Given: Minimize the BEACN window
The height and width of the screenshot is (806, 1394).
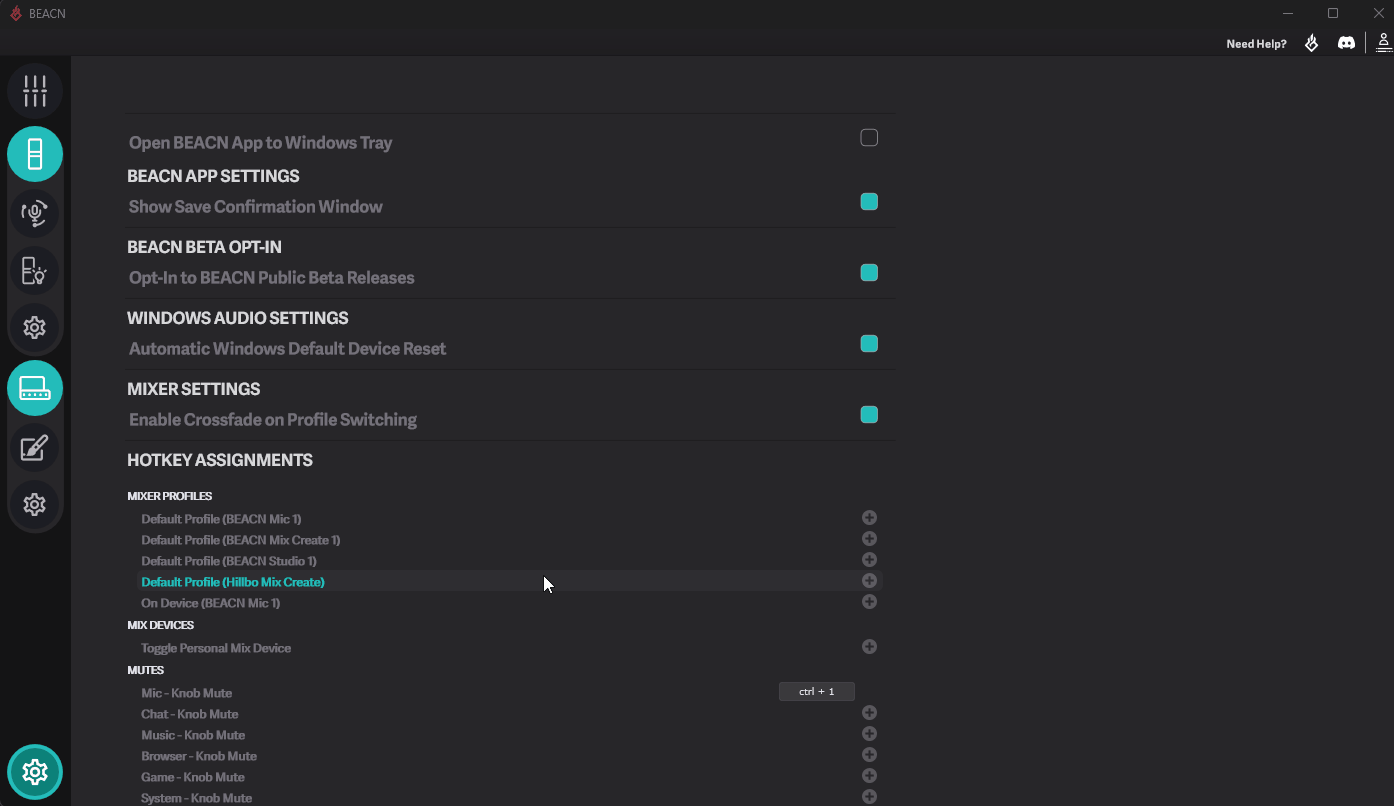Looking at the screenshot, I should coord(1287,13).
